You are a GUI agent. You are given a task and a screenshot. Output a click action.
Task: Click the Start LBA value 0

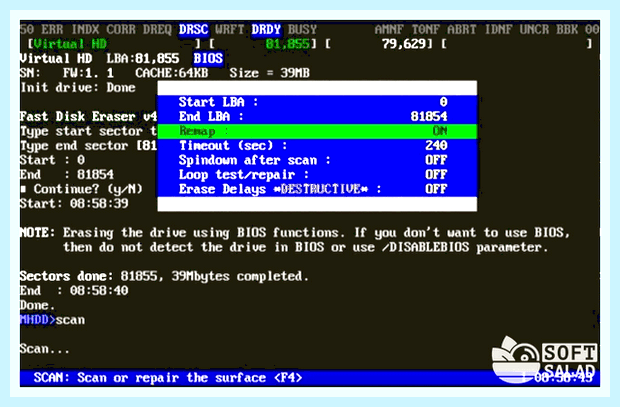(x=443, y=102)
